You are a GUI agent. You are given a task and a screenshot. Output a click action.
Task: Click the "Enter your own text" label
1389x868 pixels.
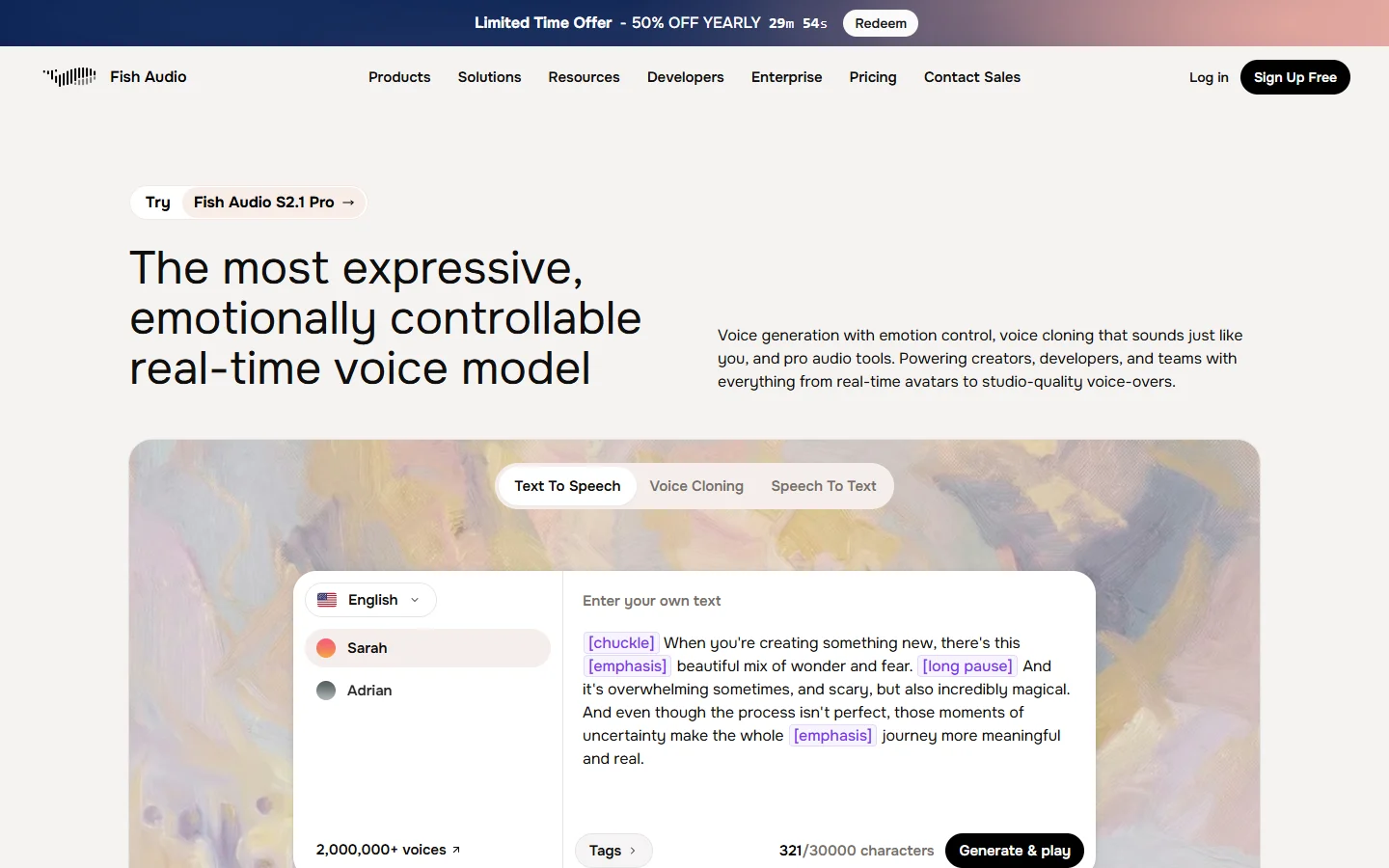[651, 601]
